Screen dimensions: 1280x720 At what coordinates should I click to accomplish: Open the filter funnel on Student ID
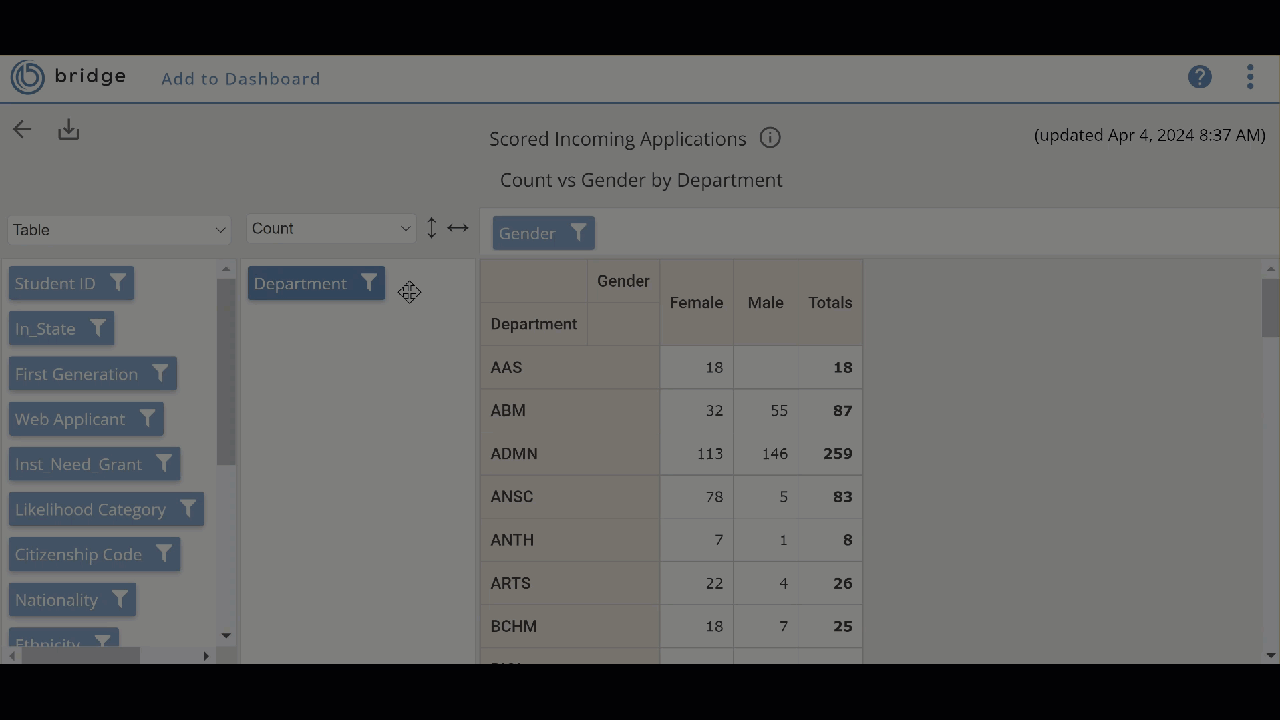click(x=118, y=283)
